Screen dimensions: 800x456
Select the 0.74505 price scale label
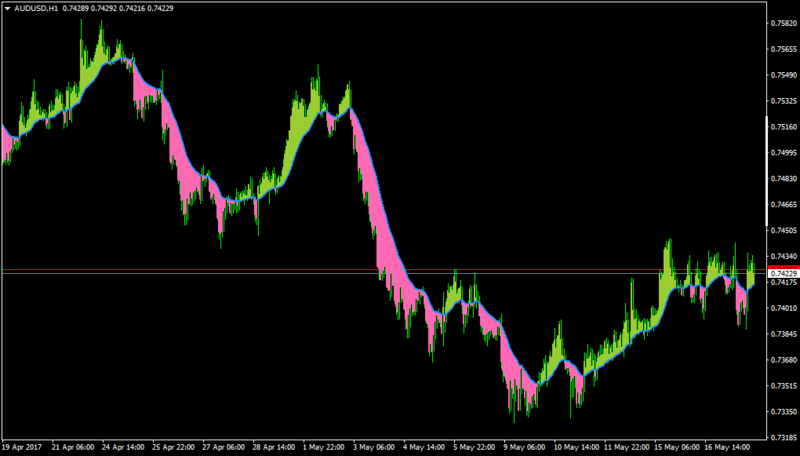(784, 231)
